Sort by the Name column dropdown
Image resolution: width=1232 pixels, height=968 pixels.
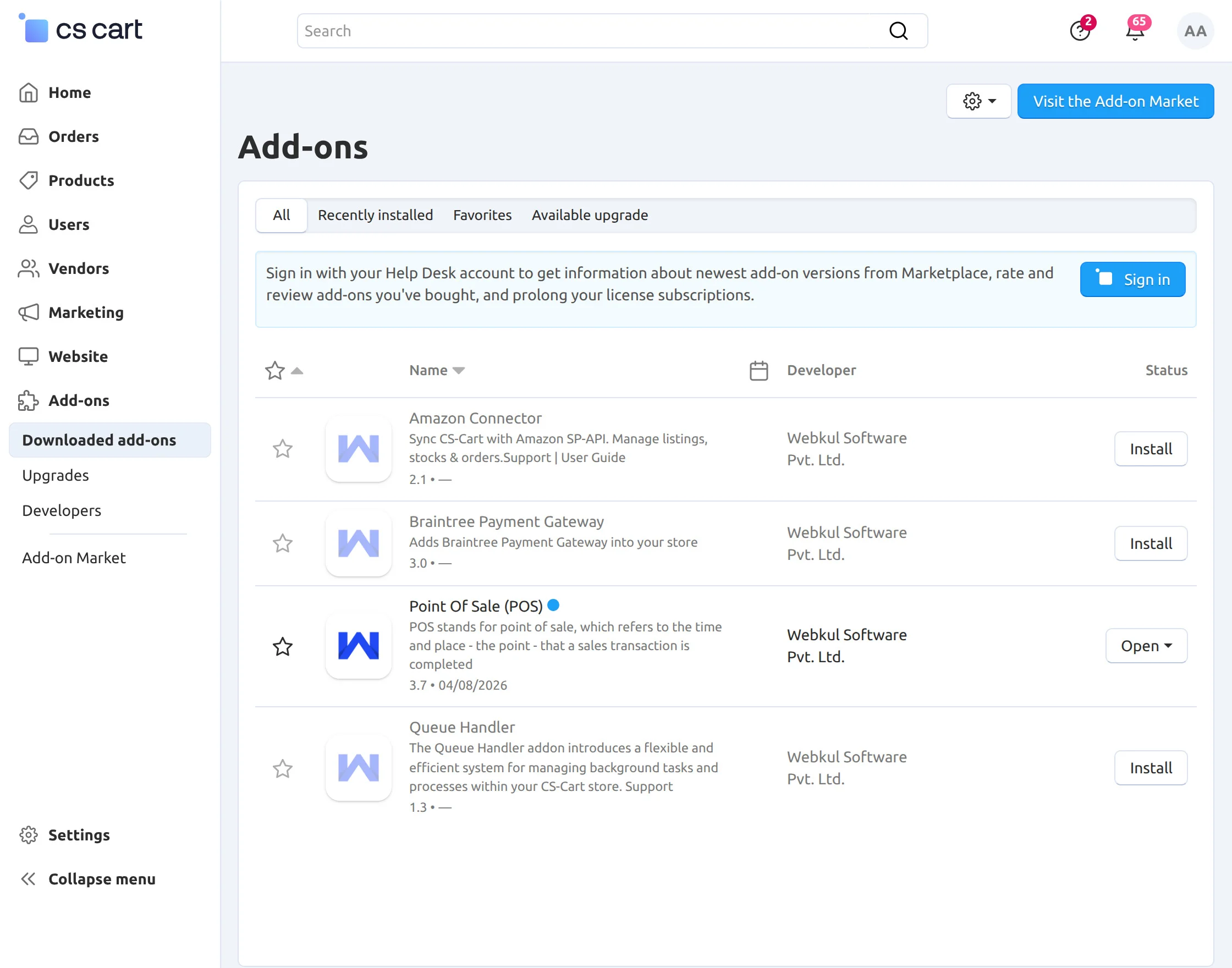click(x=436, y=371)
